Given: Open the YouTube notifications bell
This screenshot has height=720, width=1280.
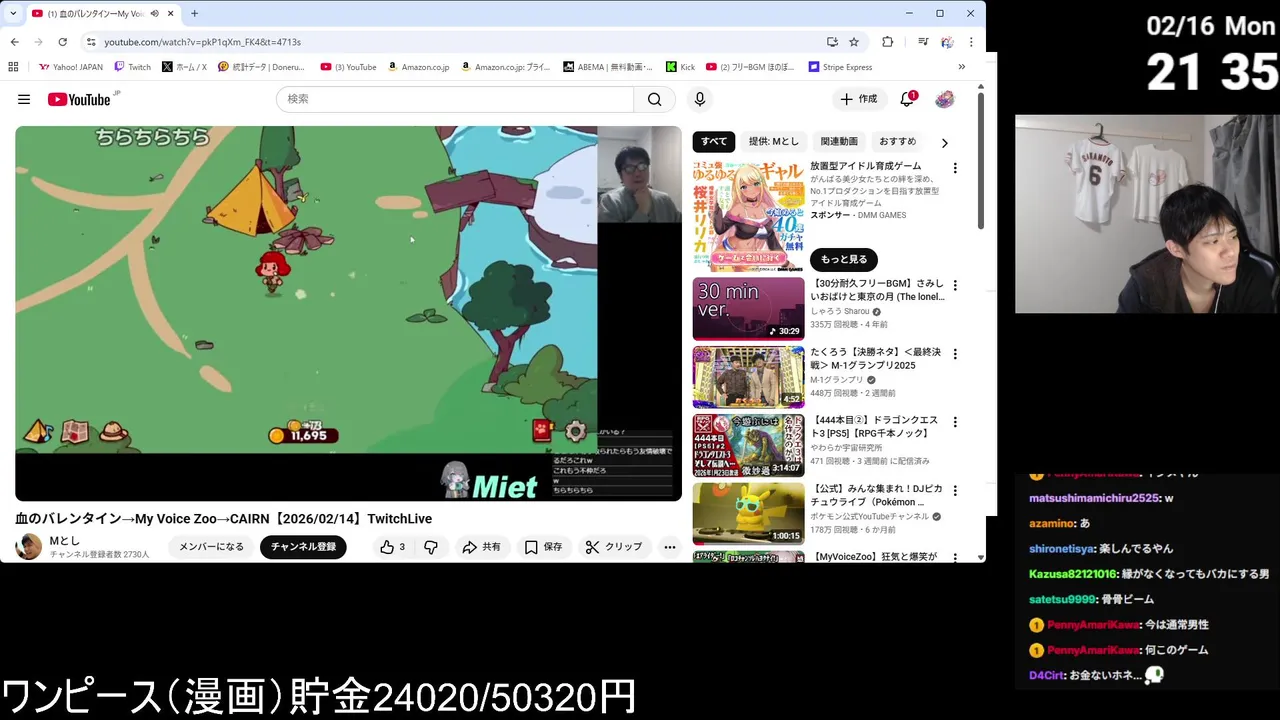Looking at the screenshot, I should 907,99.
